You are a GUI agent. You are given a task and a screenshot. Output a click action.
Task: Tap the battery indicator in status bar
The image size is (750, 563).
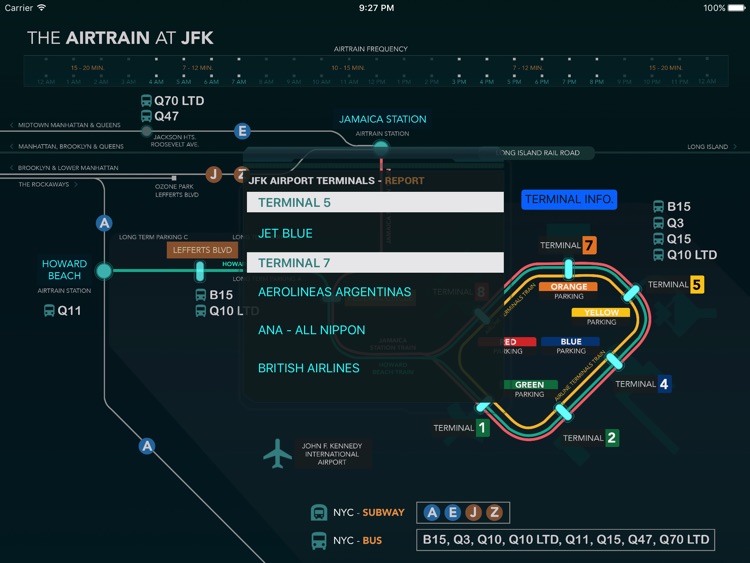[737, 8]
